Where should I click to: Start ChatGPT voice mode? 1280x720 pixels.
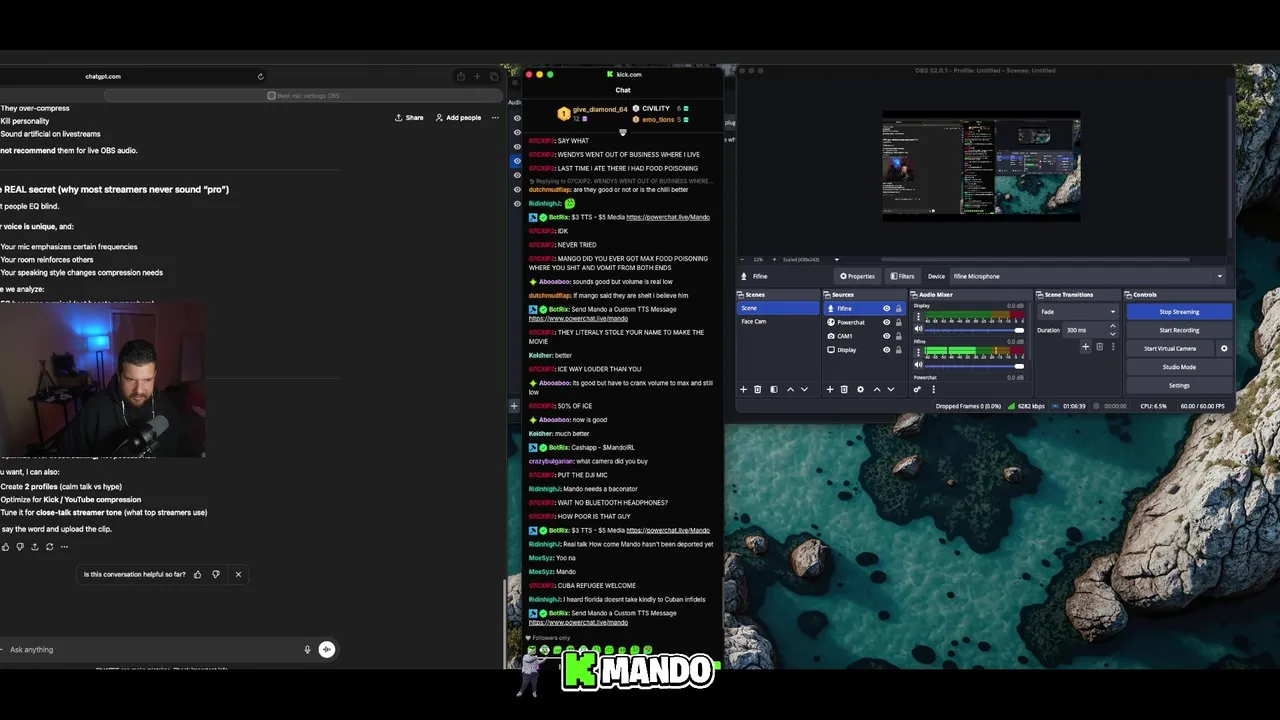click(x=326, y=649)
